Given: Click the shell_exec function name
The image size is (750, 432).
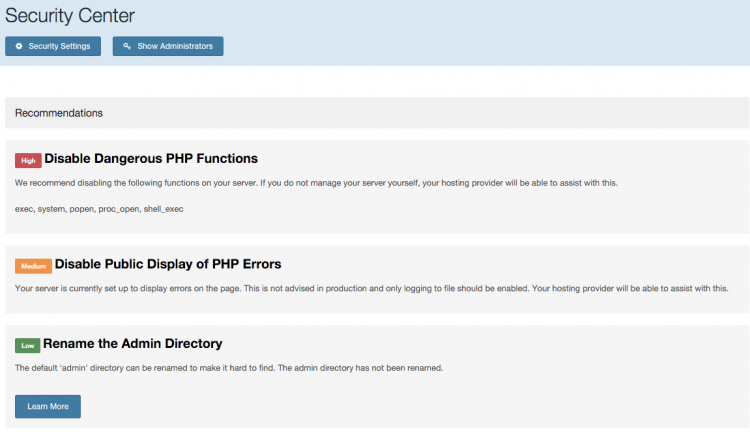Looking at the screenshot, I should coord(164,209).
